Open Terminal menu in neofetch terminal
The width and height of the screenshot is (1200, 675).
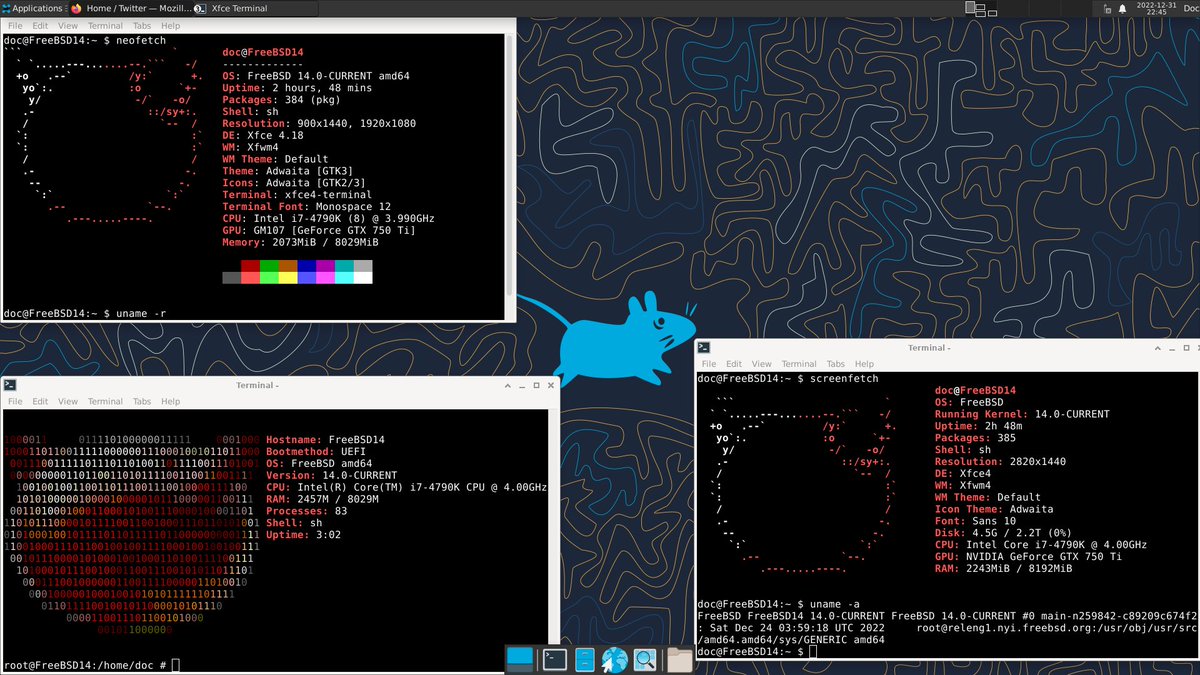[x=106, y=24]
